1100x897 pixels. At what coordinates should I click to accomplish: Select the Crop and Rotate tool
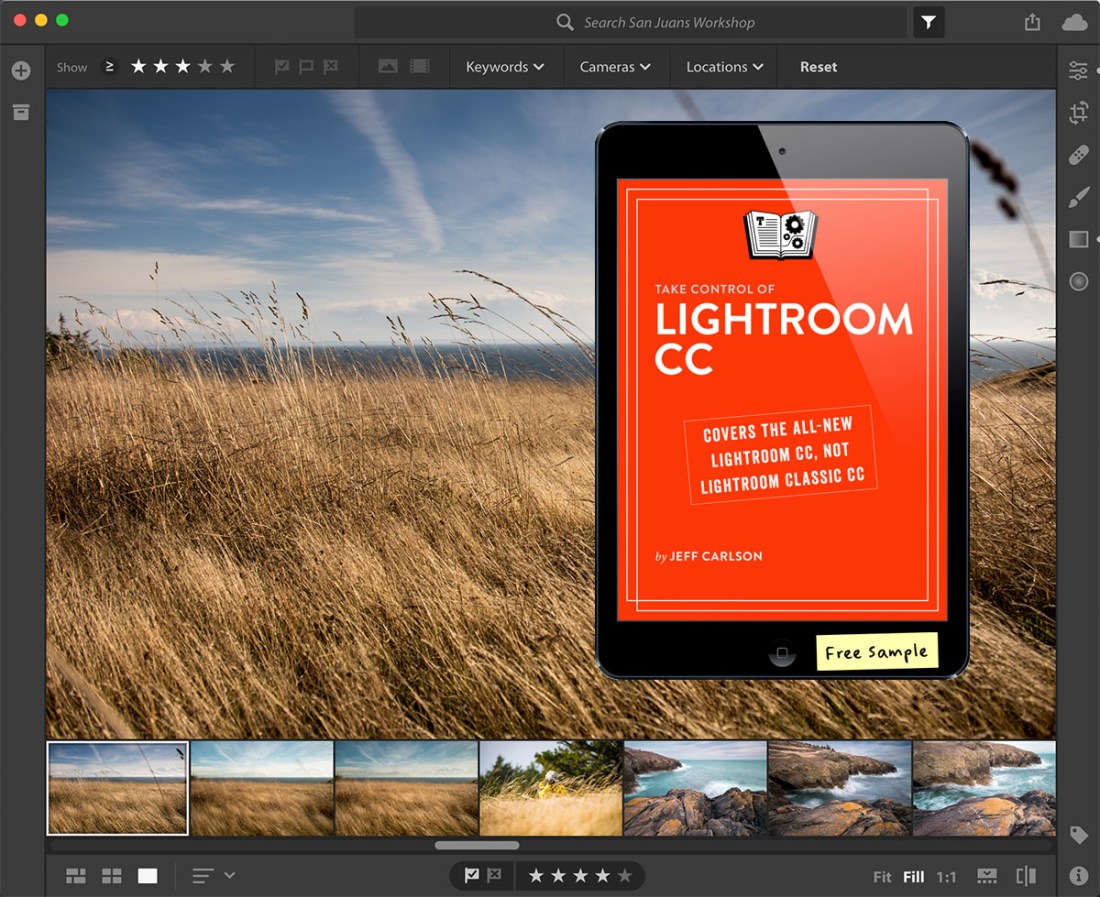tap(1078, 113)
